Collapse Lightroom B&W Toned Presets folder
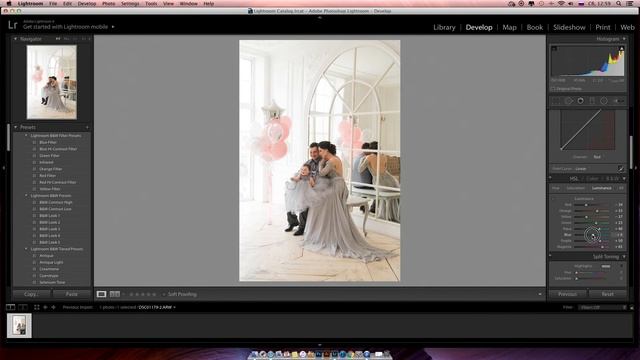This screenshot has height=360, width=640. [26, 249]
